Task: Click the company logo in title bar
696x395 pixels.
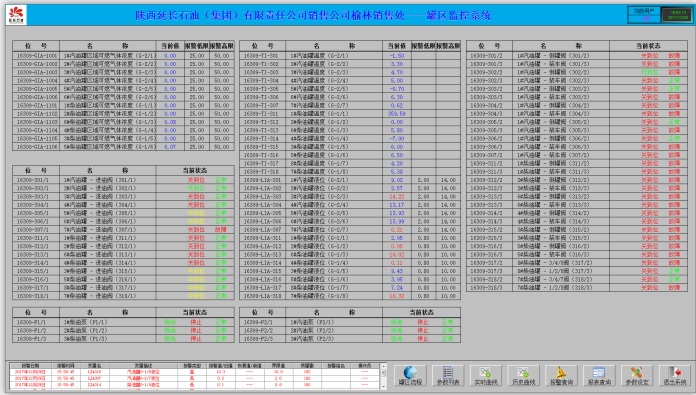Action: pyautogui.click(x=16, y=15)
